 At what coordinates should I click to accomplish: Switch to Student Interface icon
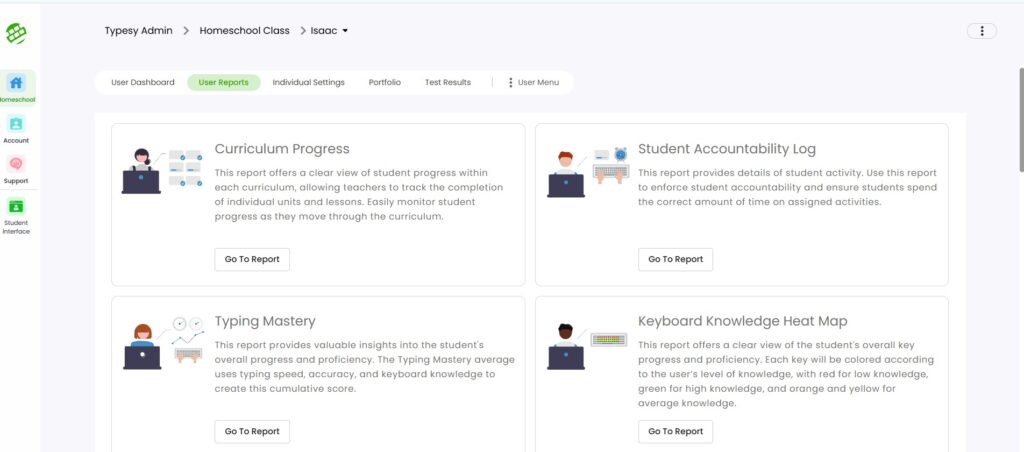click(16, 207)
